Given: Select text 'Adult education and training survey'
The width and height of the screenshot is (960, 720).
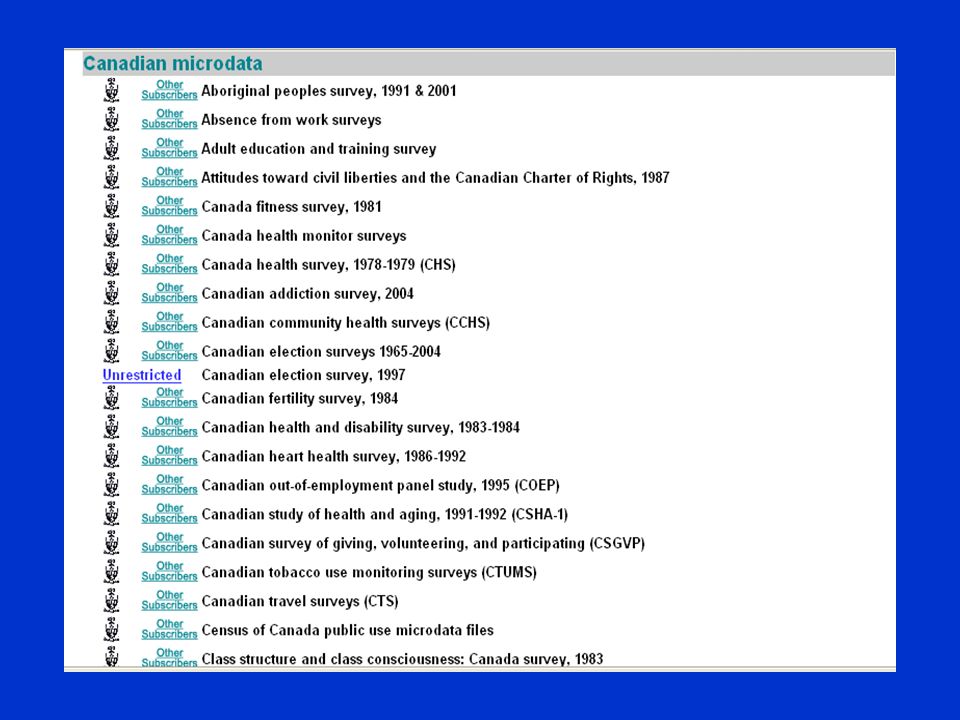Looking at the screenshot, I should (x=319, y=149).
